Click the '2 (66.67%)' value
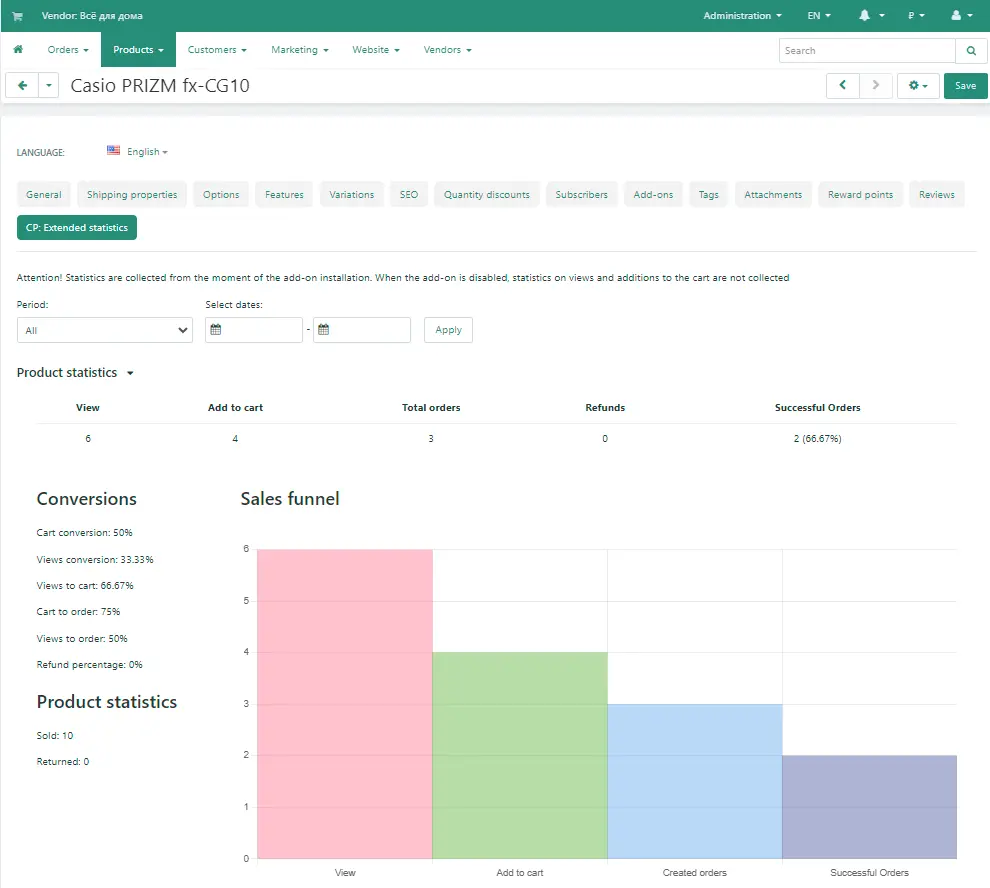The width and height of the screenshot is (990, 888). coord(818,438)
